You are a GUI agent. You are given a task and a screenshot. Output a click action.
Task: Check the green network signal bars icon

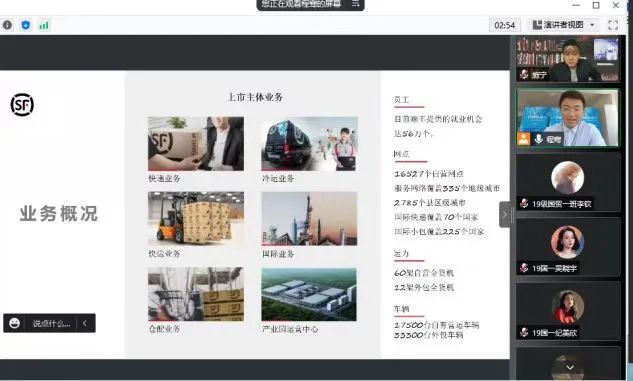pos(44,25)
